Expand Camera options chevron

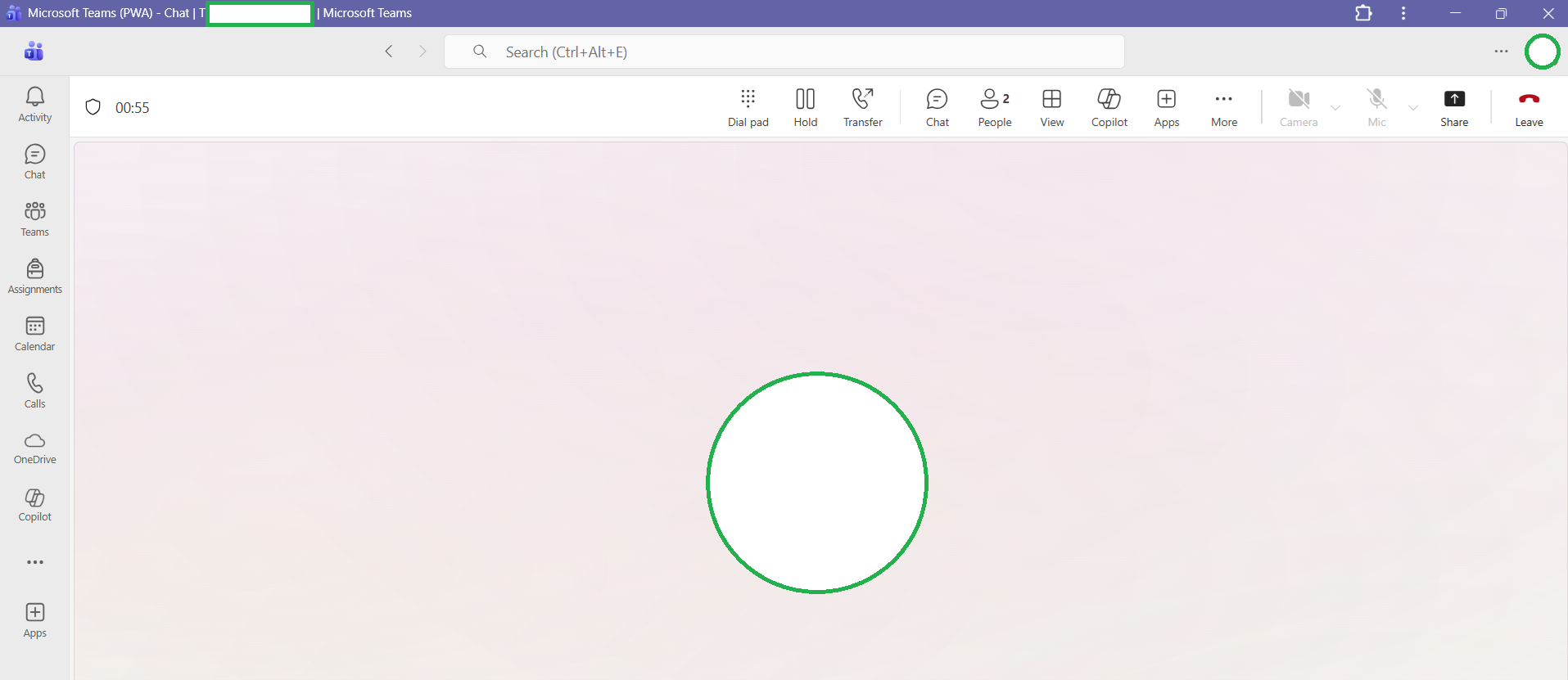1335,108
